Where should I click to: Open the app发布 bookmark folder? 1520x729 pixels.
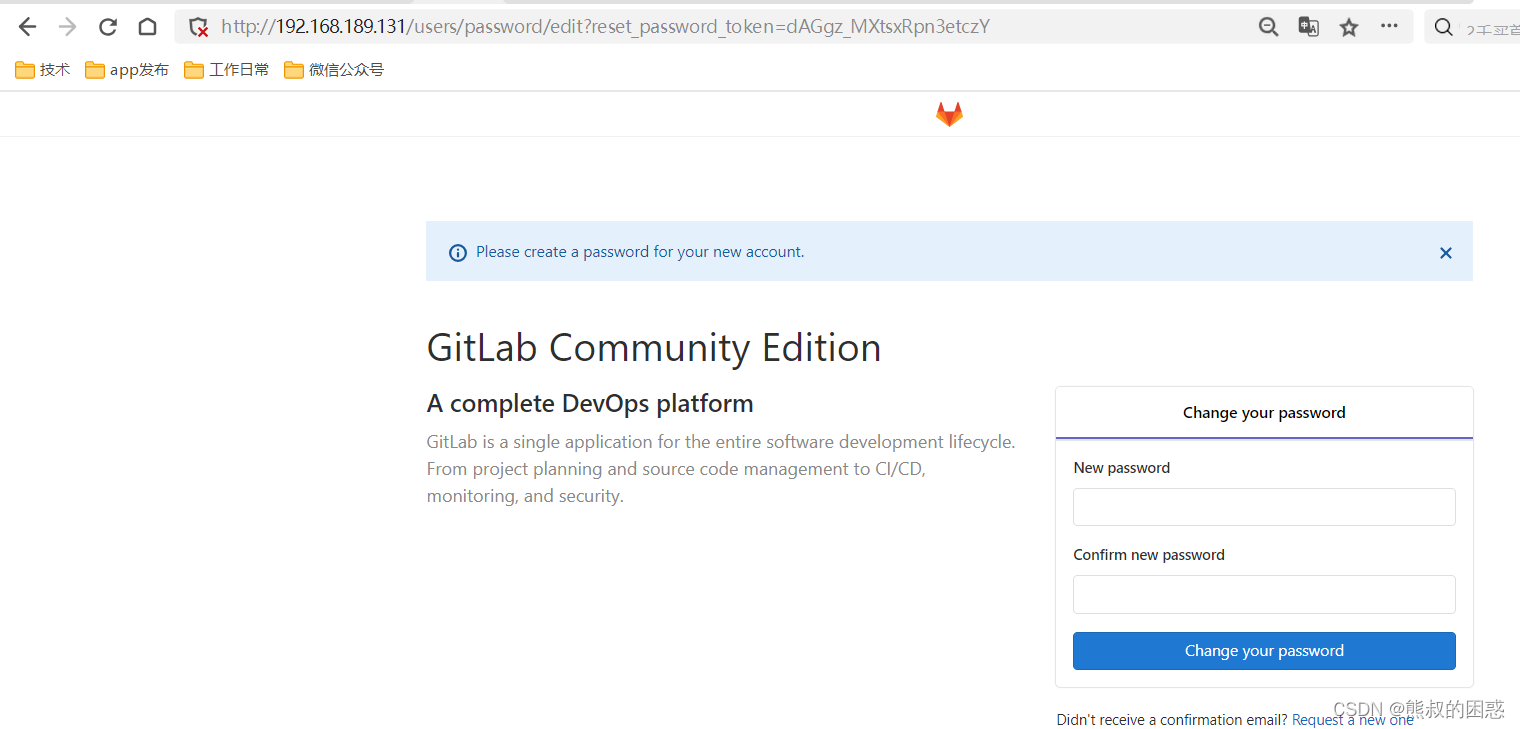127,69
